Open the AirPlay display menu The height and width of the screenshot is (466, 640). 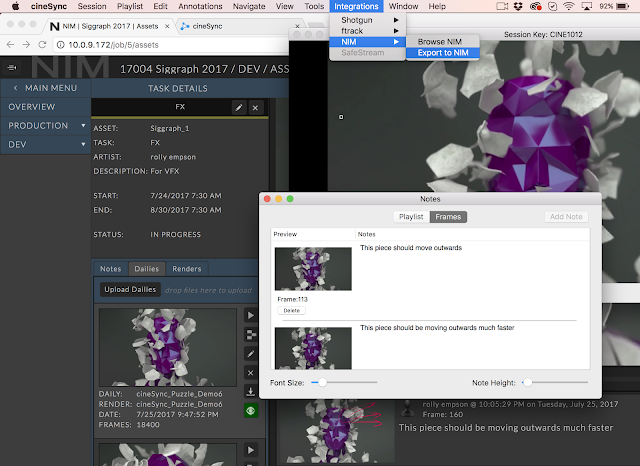click(x=587, y=6)
